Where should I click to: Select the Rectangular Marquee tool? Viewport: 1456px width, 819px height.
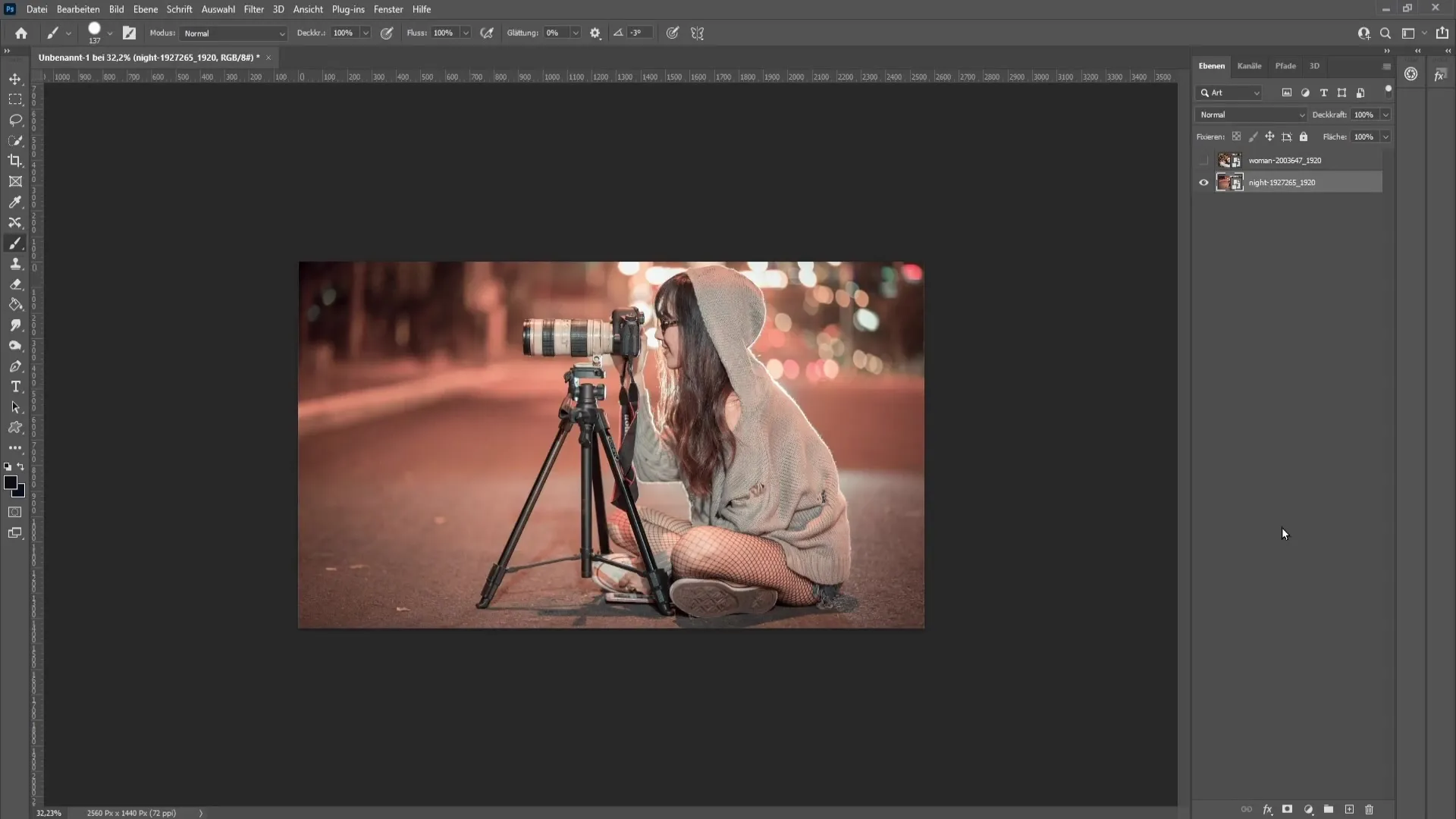[15, 99]
